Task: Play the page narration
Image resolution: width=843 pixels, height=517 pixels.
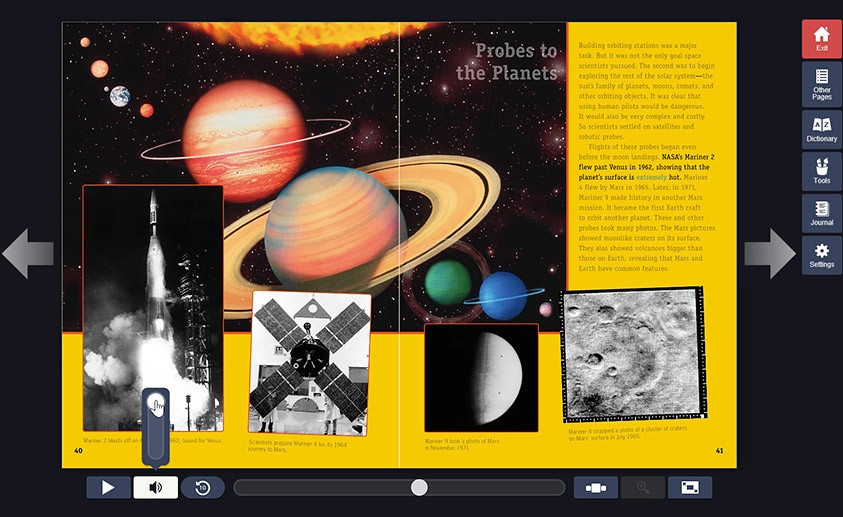Action: [x=109, y=487]
